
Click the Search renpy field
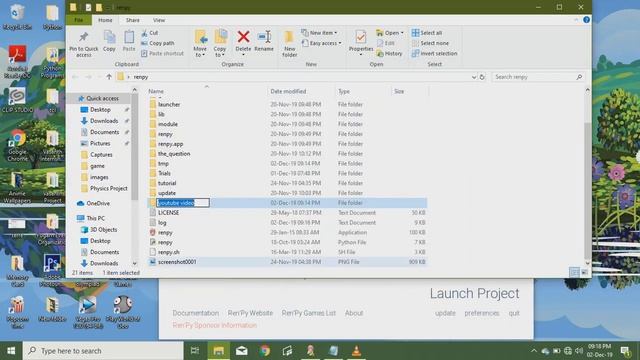(538, 77)
